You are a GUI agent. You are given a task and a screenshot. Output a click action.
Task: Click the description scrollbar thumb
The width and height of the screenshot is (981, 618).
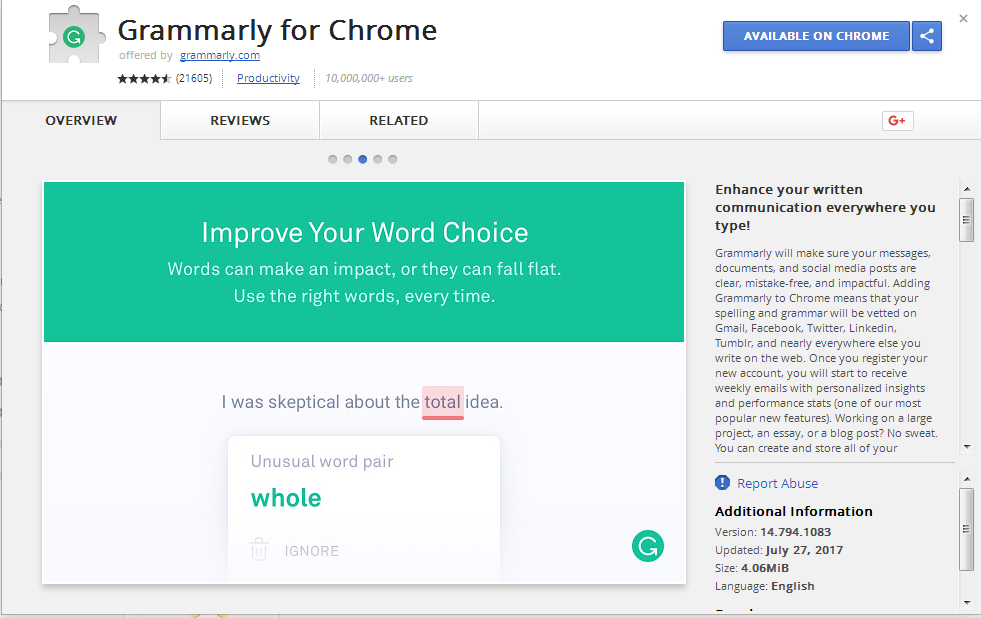click(x=967, y=220)
